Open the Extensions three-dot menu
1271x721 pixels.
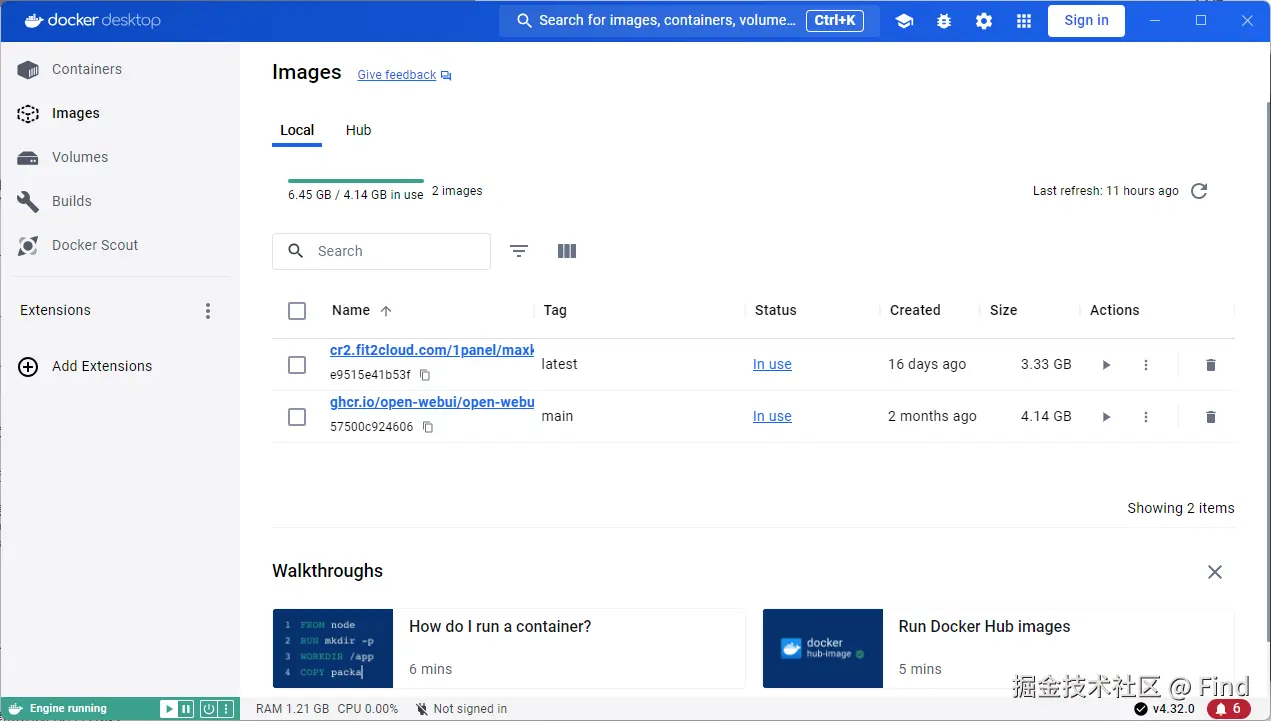click(x=208, y=311)
